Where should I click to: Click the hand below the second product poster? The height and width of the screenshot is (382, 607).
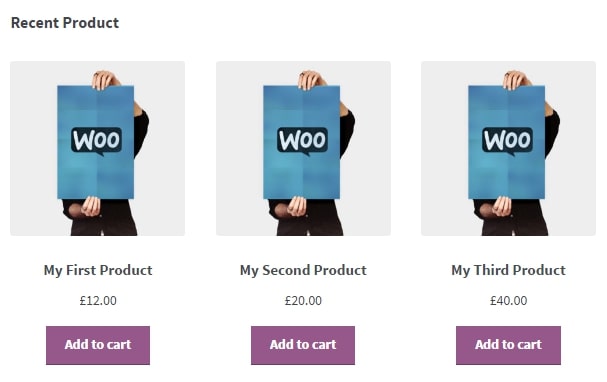click(x=297, y=206)
